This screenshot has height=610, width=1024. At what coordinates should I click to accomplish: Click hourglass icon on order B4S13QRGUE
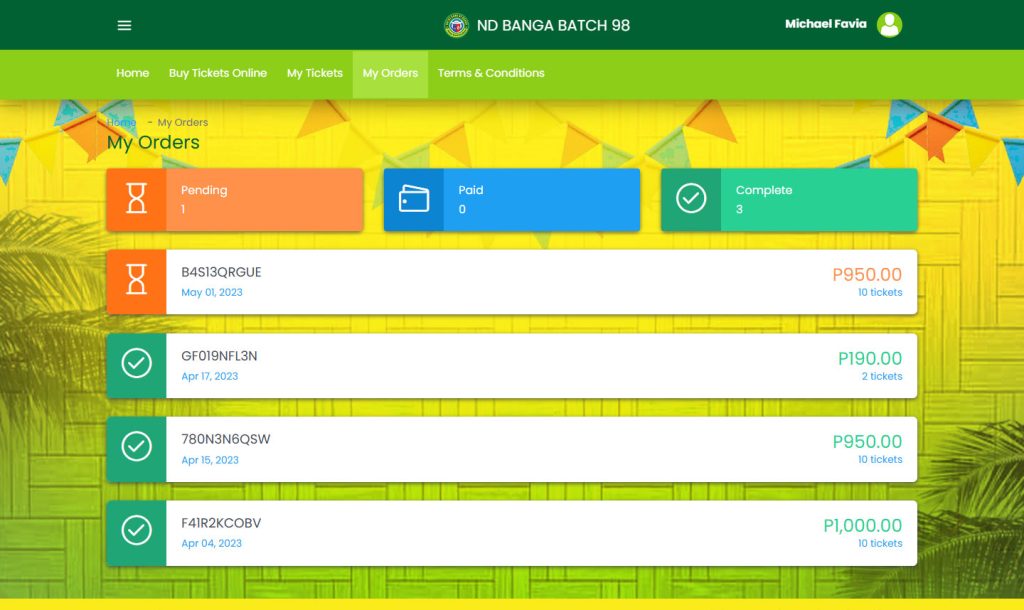point(137,282)
